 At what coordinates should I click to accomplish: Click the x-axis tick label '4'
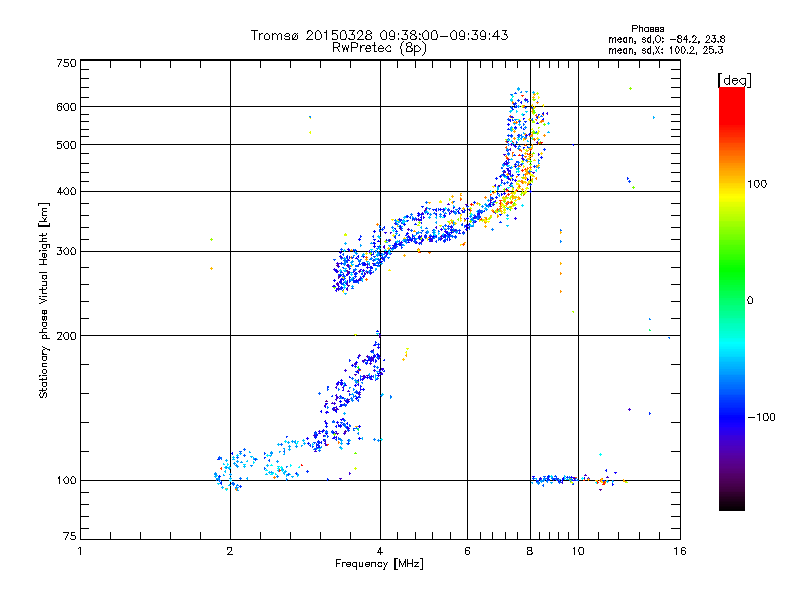pos(380,551)
